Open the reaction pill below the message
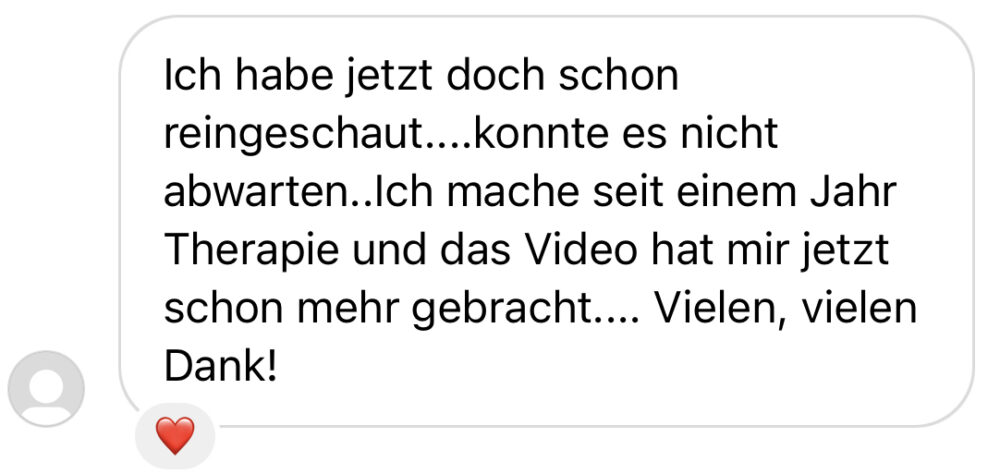Image resolution: width=1000 pixels, height=474 pixels. click(175, 436)
